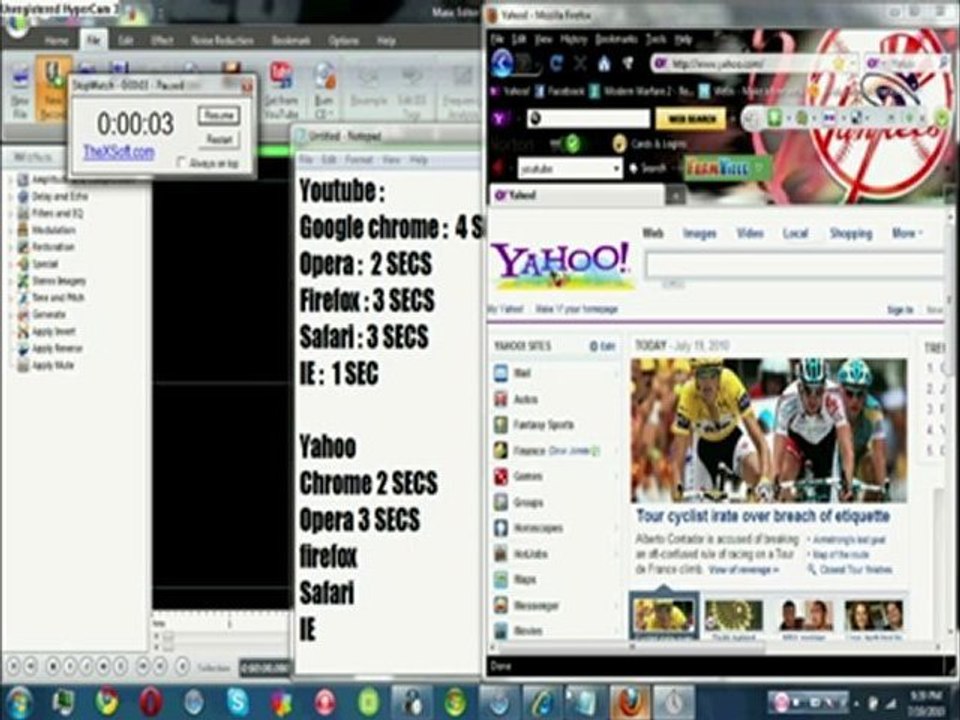
Task: Open the Noise Reduction ribbon tab
Action: coord(222,40)
